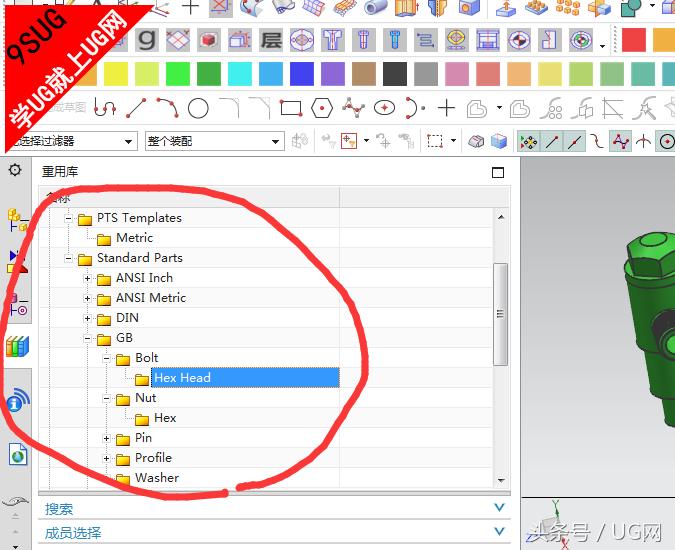This screenshot has height=550, width=675.
Task: Expand the 成员选择 section
Action: (500, 532)
